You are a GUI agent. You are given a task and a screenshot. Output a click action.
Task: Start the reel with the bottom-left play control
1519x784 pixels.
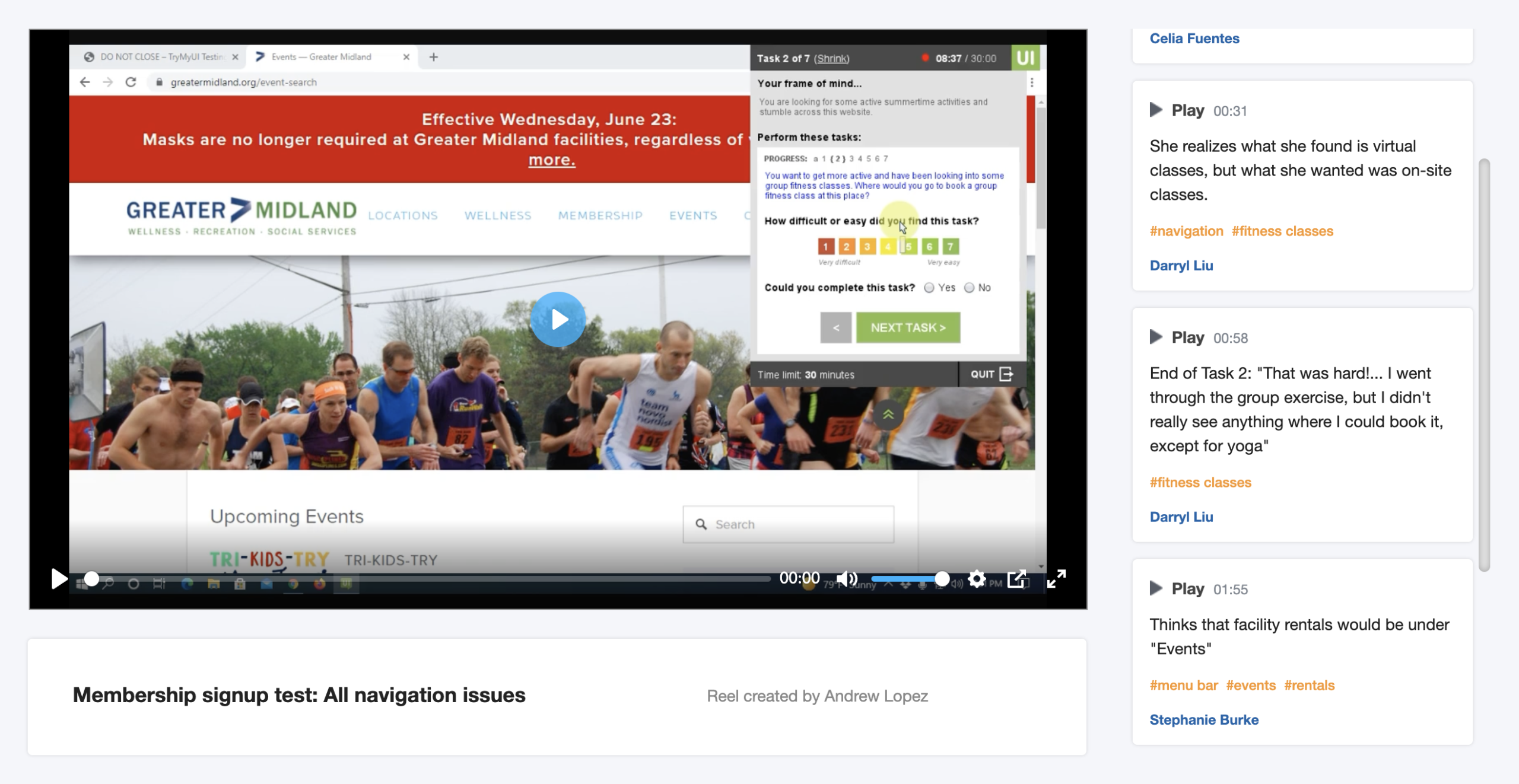click(59, 579)
